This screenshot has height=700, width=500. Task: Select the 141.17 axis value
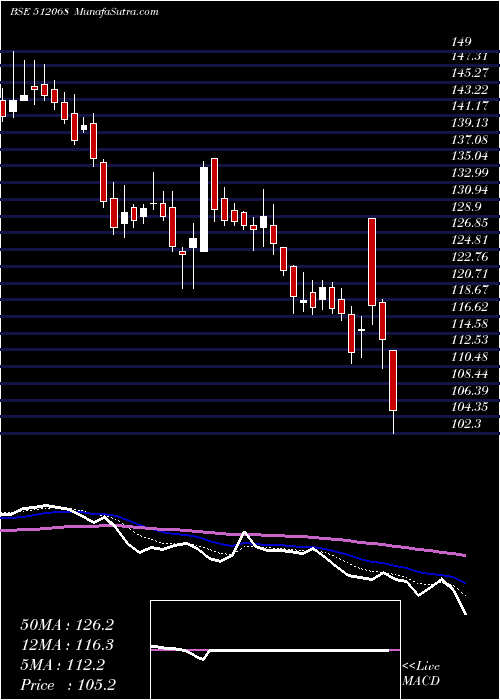(x=470, y=106)
